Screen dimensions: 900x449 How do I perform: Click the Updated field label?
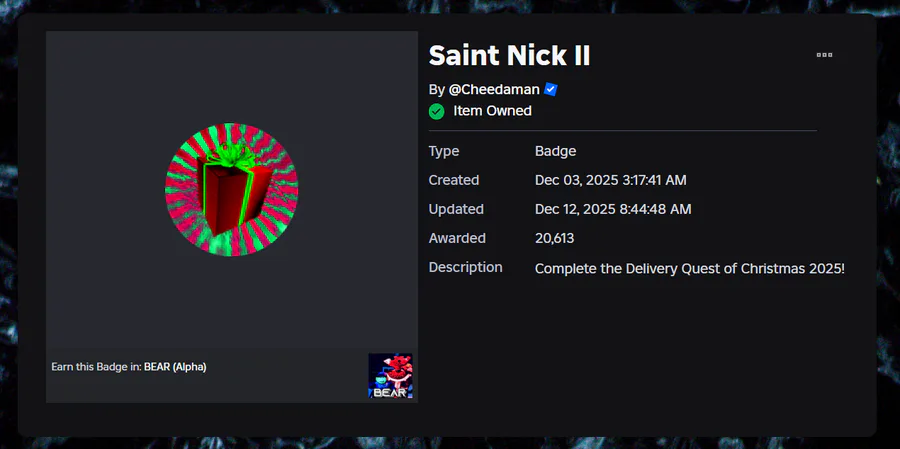(456, 209)
